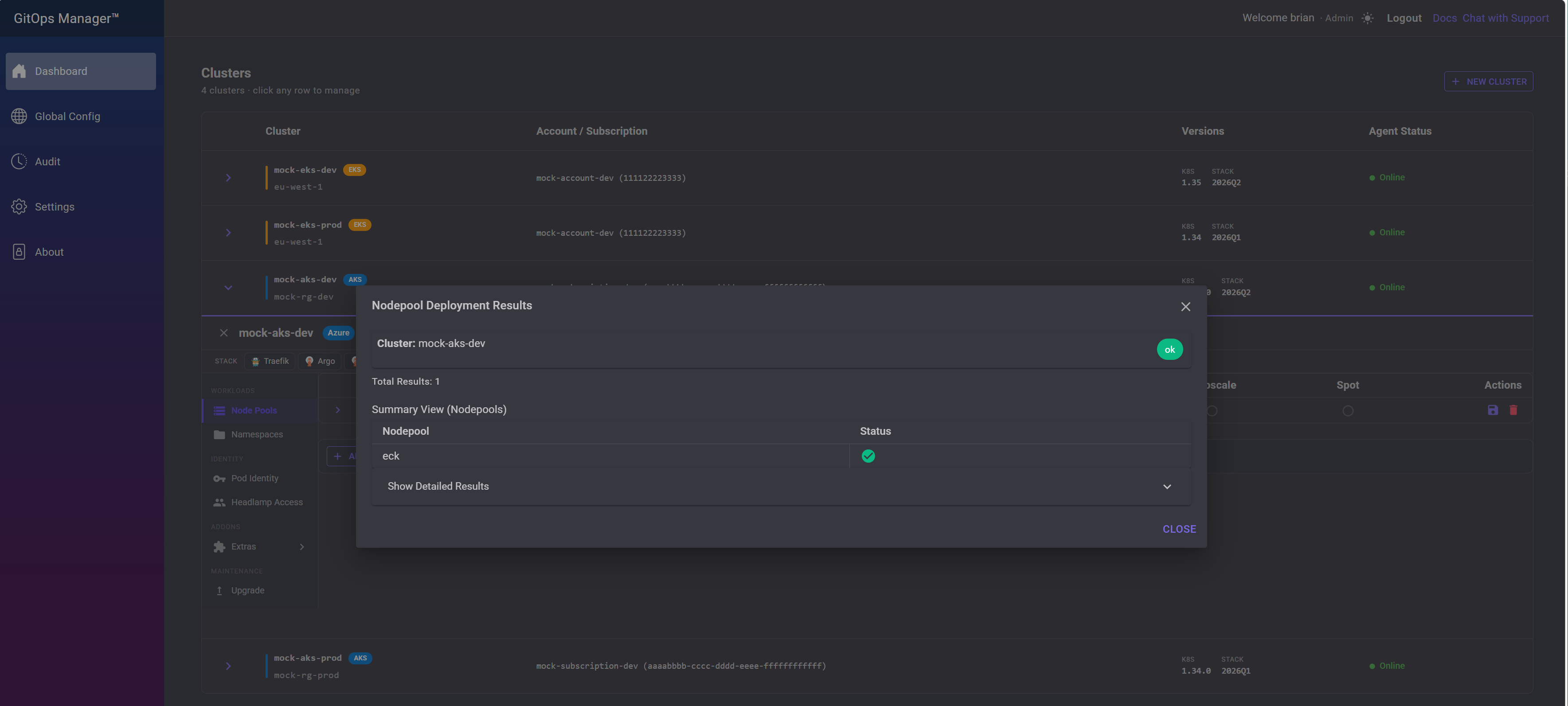Toggle the Spot radio for the node pool
Screen dimensions: 1568x706
click(x=1348, y=411)
